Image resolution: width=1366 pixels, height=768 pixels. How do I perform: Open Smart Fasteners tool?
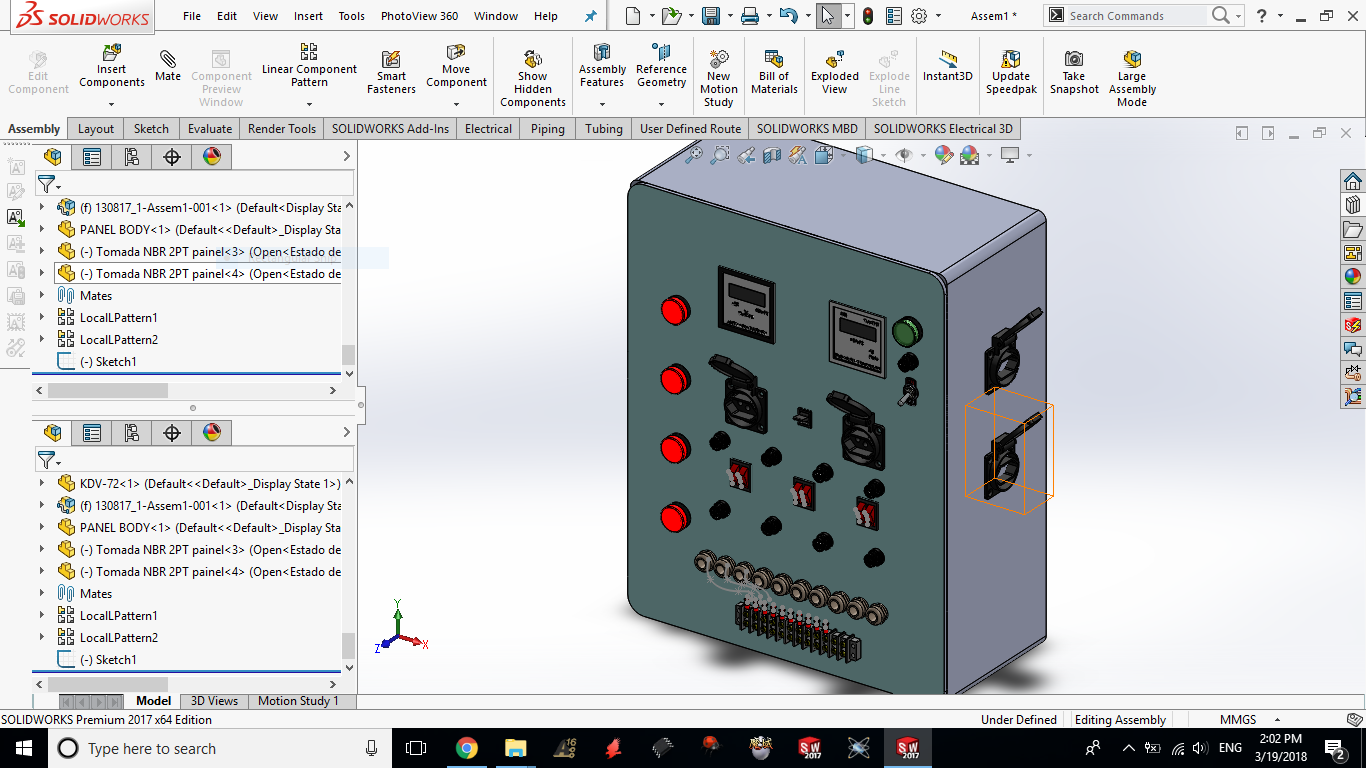click(x=391, y=72)
